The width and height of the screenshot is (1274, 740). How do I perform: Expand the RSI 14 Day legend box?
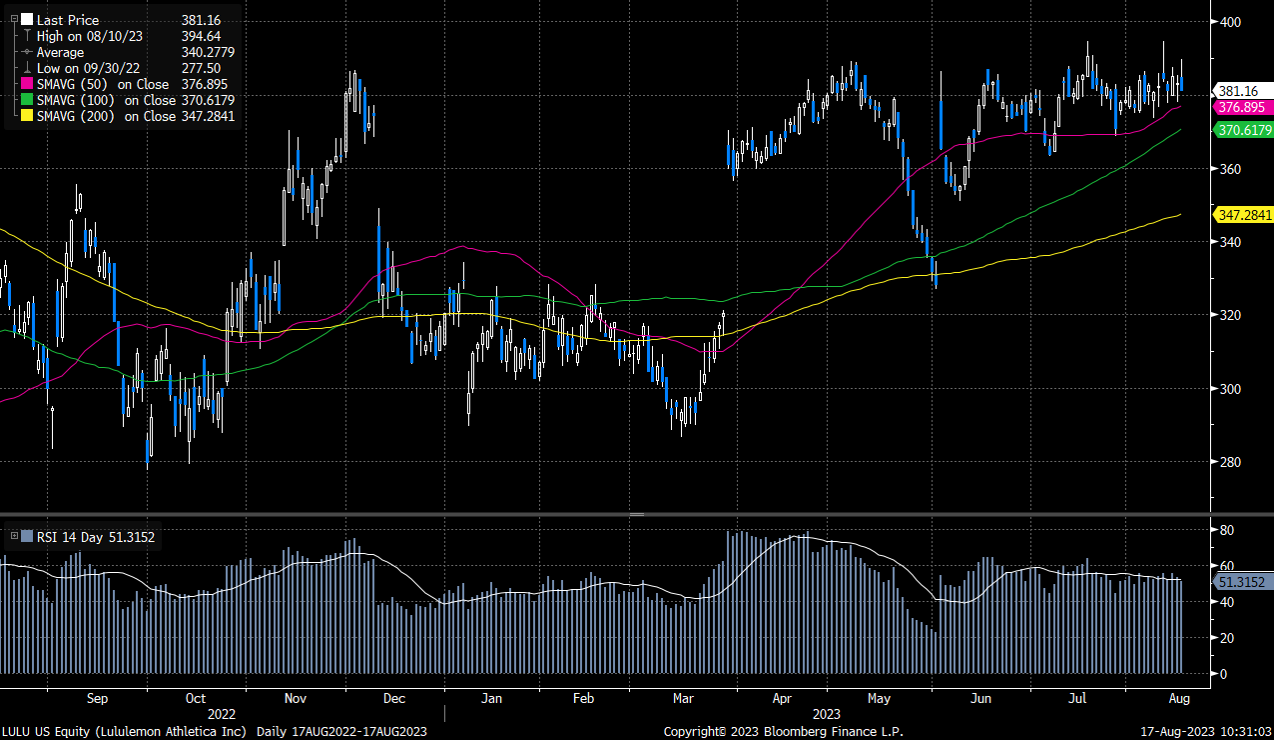[14, 537]
